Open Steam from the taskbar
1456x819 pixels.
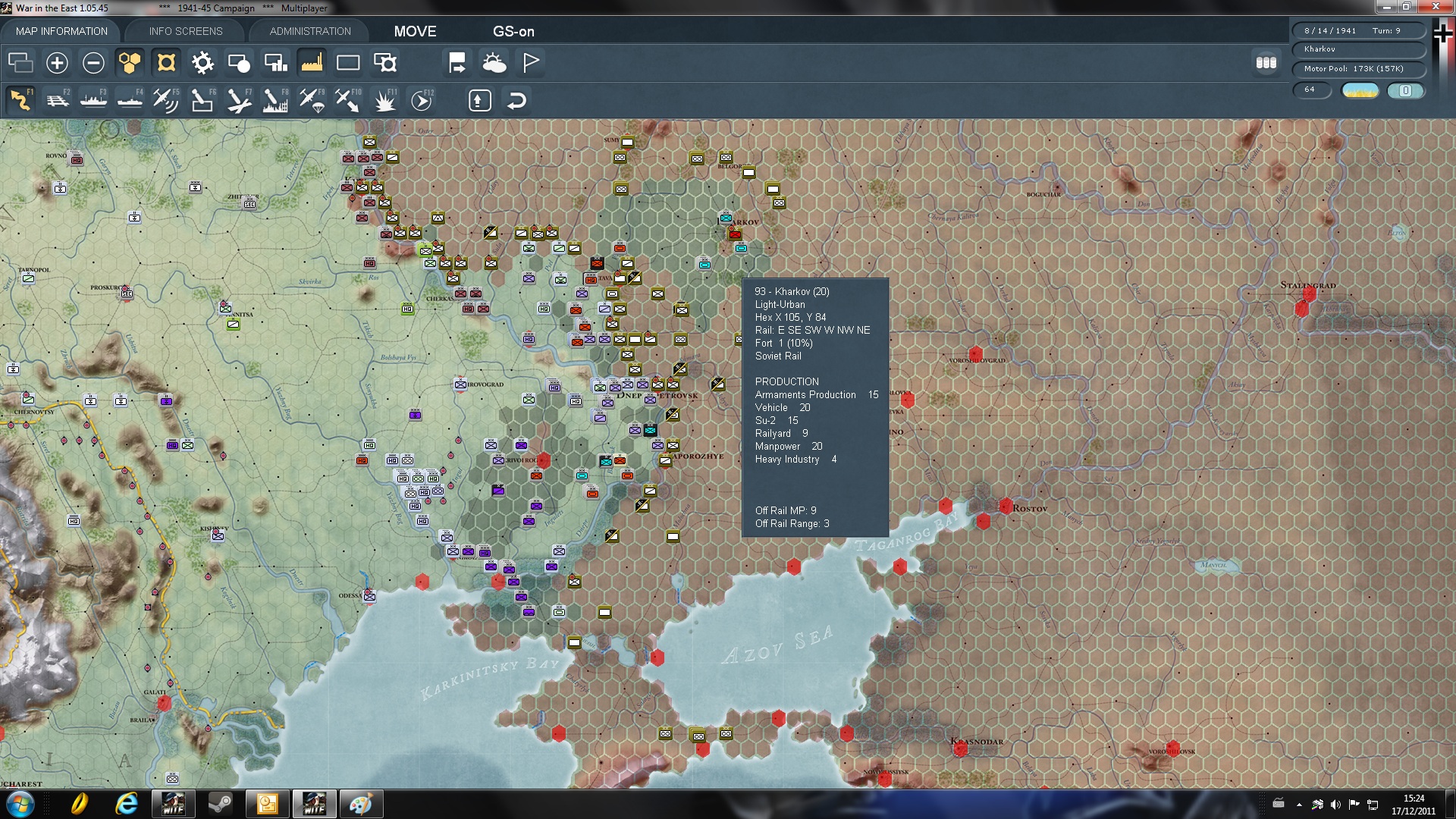[221, 804]
